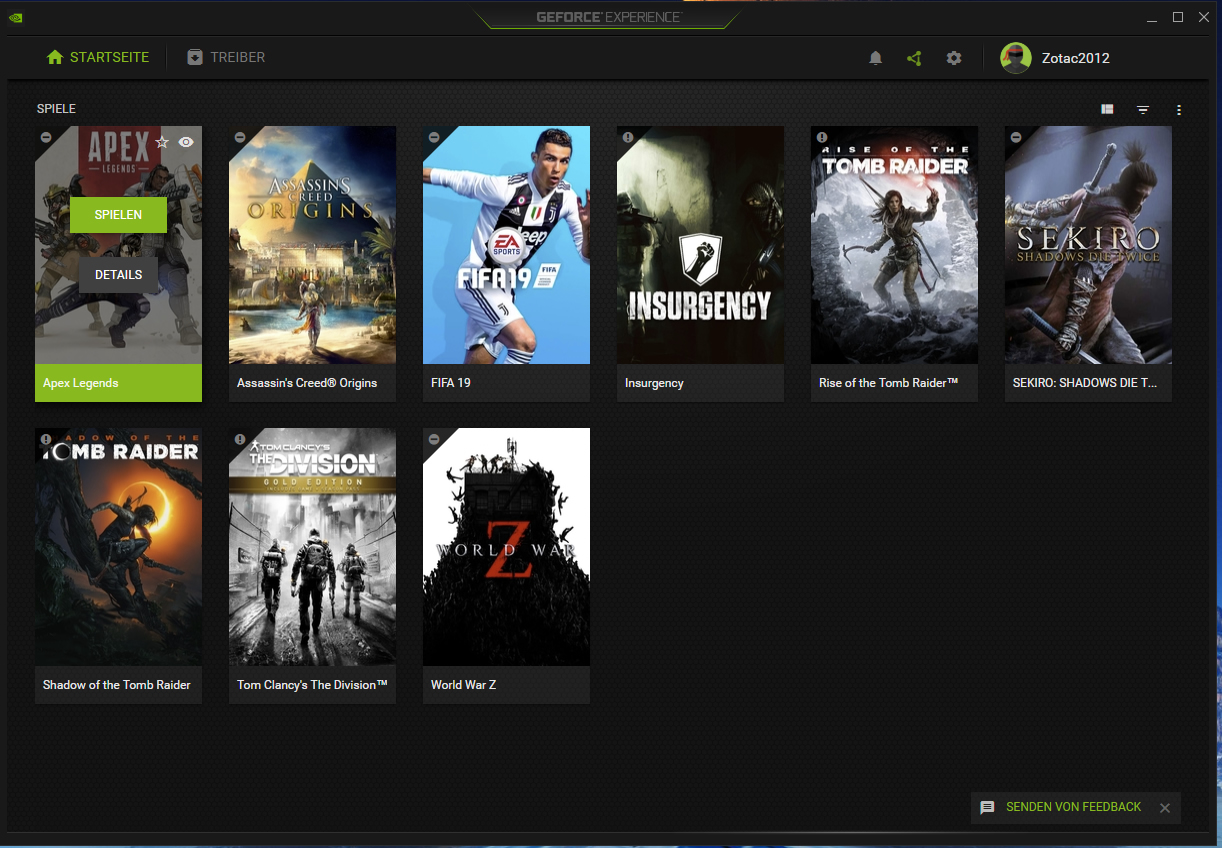The height and width of the screenshot is (848, 1222).
Task: Click warning badge on Insurgency cover
Action: coord(628,137)
